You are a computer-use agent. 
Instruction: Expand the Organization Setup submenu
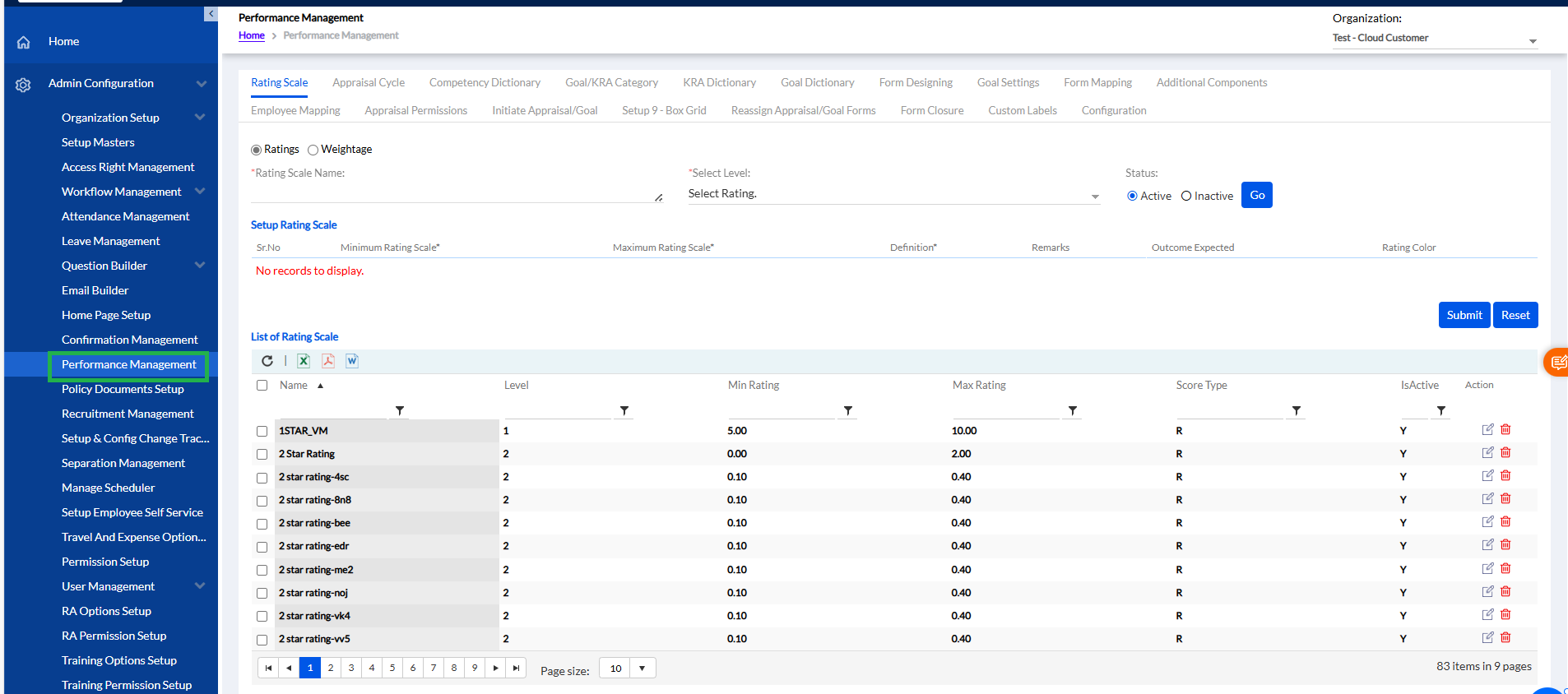(200, 118)
